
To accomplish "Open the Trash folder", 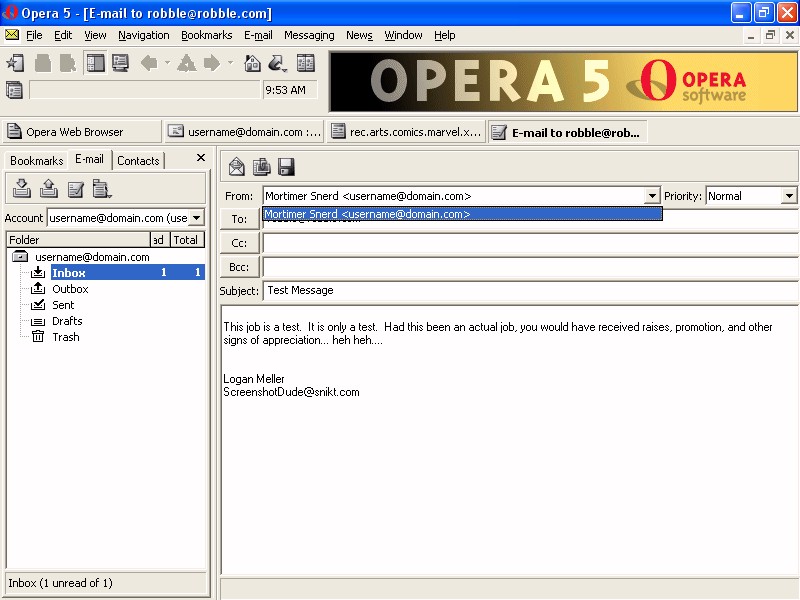I will [x=66, y=337].
